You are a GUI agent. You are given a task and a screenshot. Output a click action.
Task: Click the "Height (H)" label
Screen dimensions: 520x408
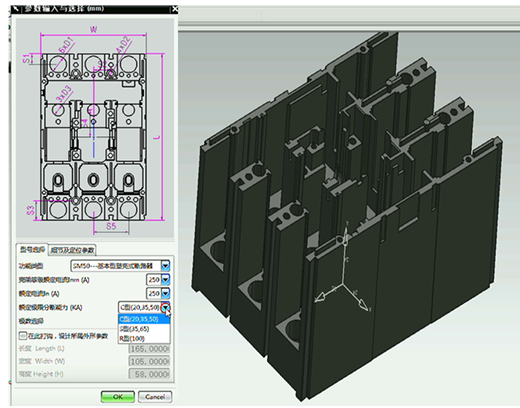[x=41, y=374]
